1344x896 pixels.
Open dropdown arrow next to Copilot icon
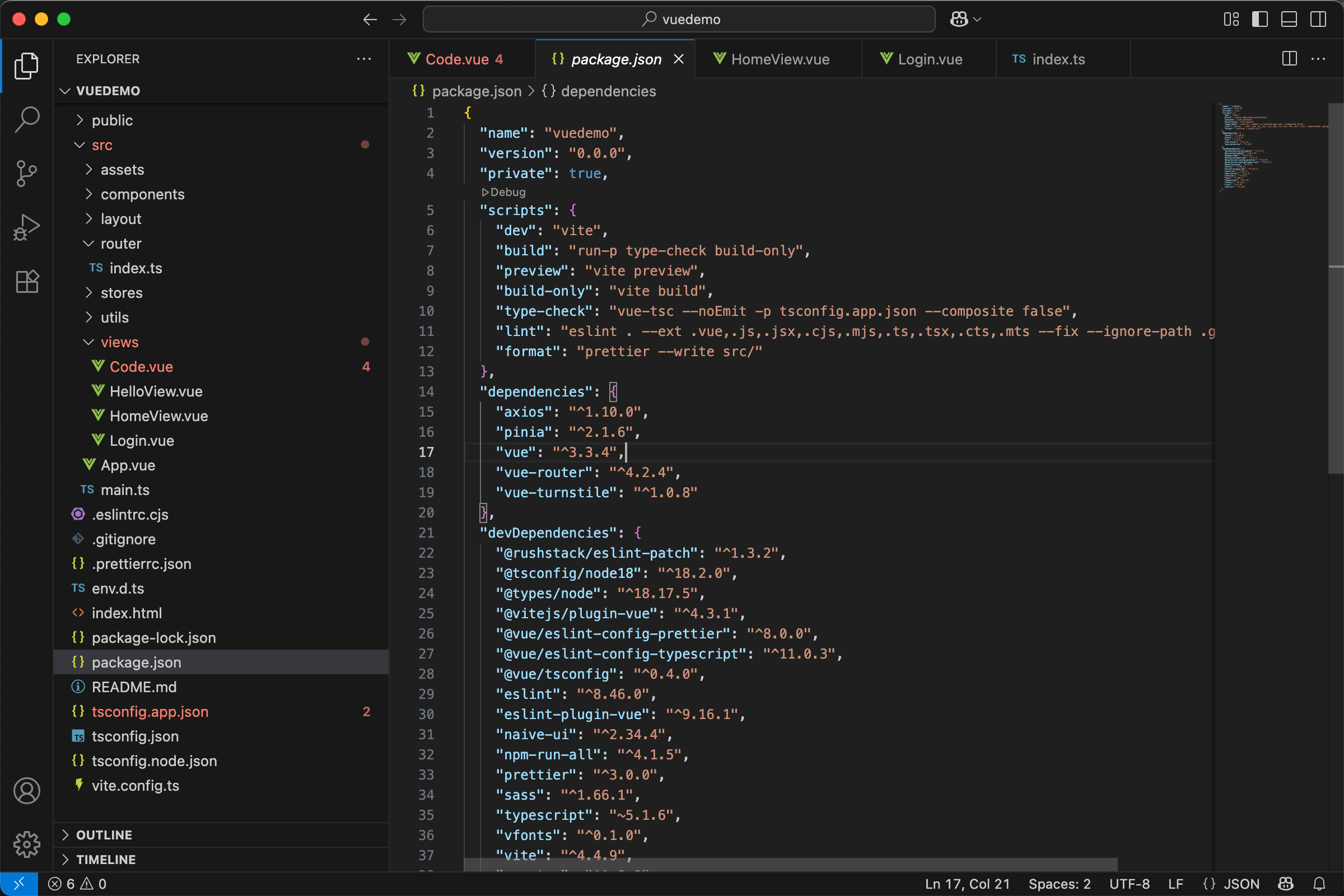point(977,20)
